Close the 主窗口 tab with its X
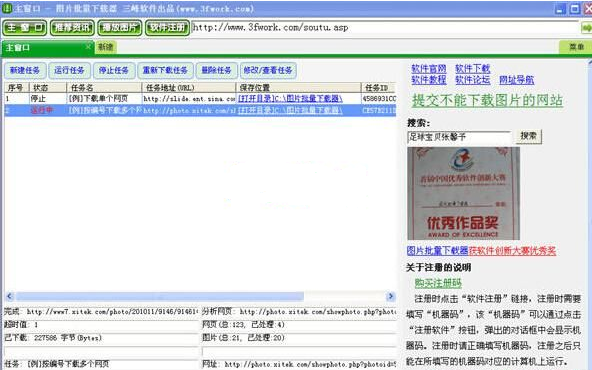 pyautogui.click(x=88, y=46)
